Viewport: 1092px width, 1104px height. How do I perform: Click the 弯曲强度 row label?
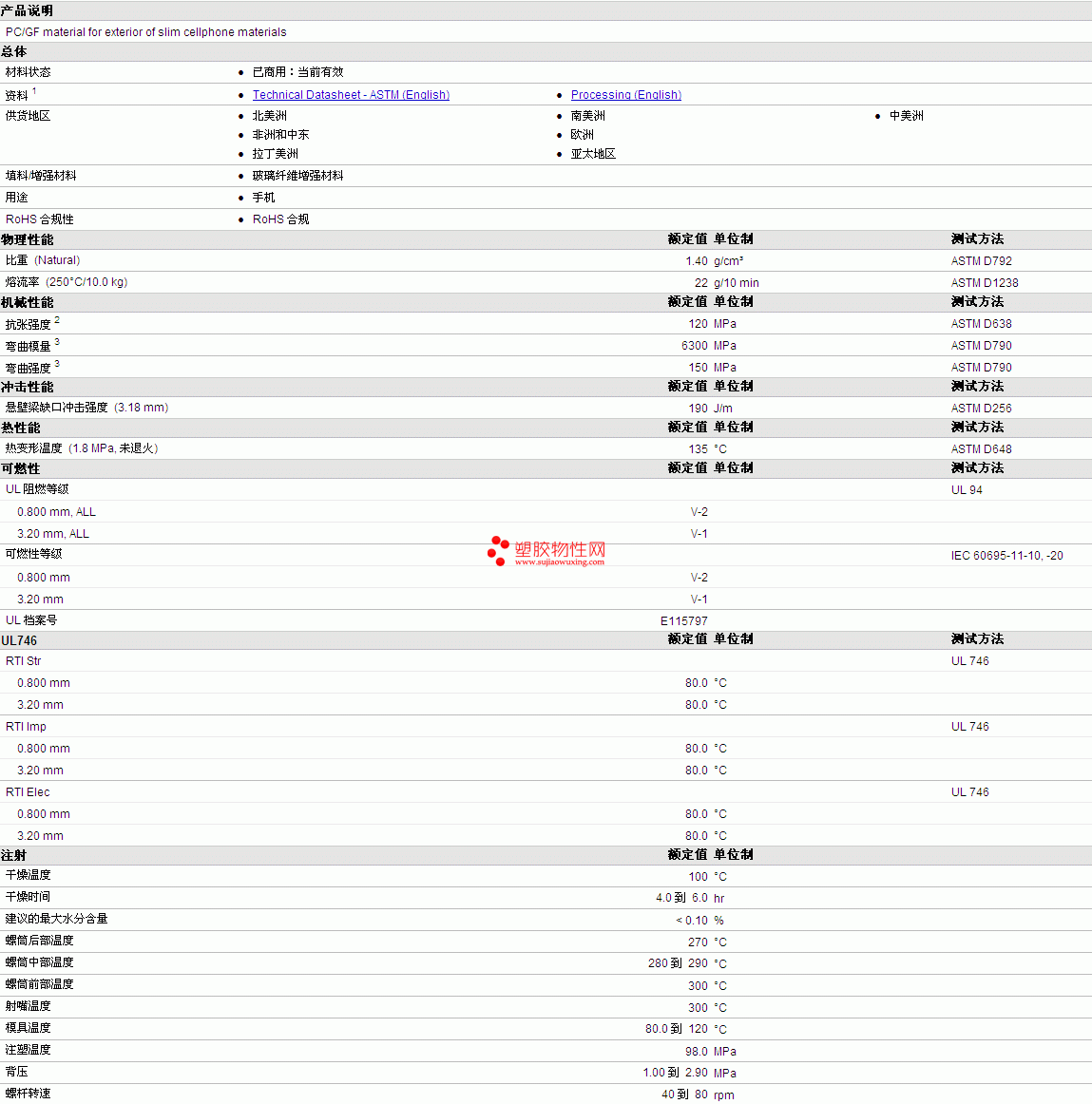(29, 368)
